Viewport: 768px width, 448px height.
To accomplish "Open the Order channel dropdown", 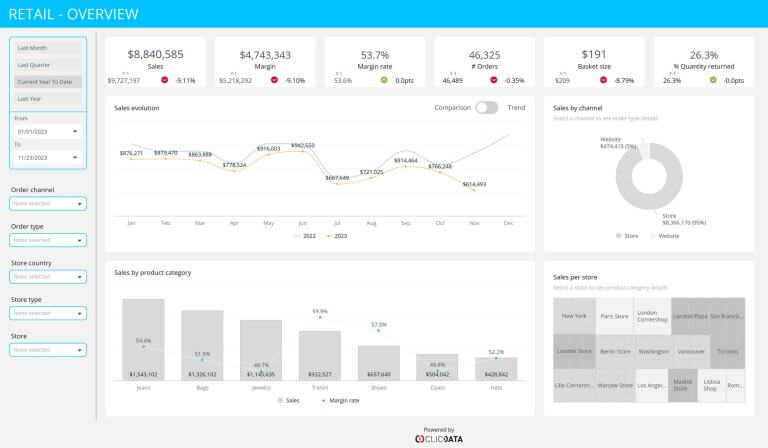I will [48, 203].
